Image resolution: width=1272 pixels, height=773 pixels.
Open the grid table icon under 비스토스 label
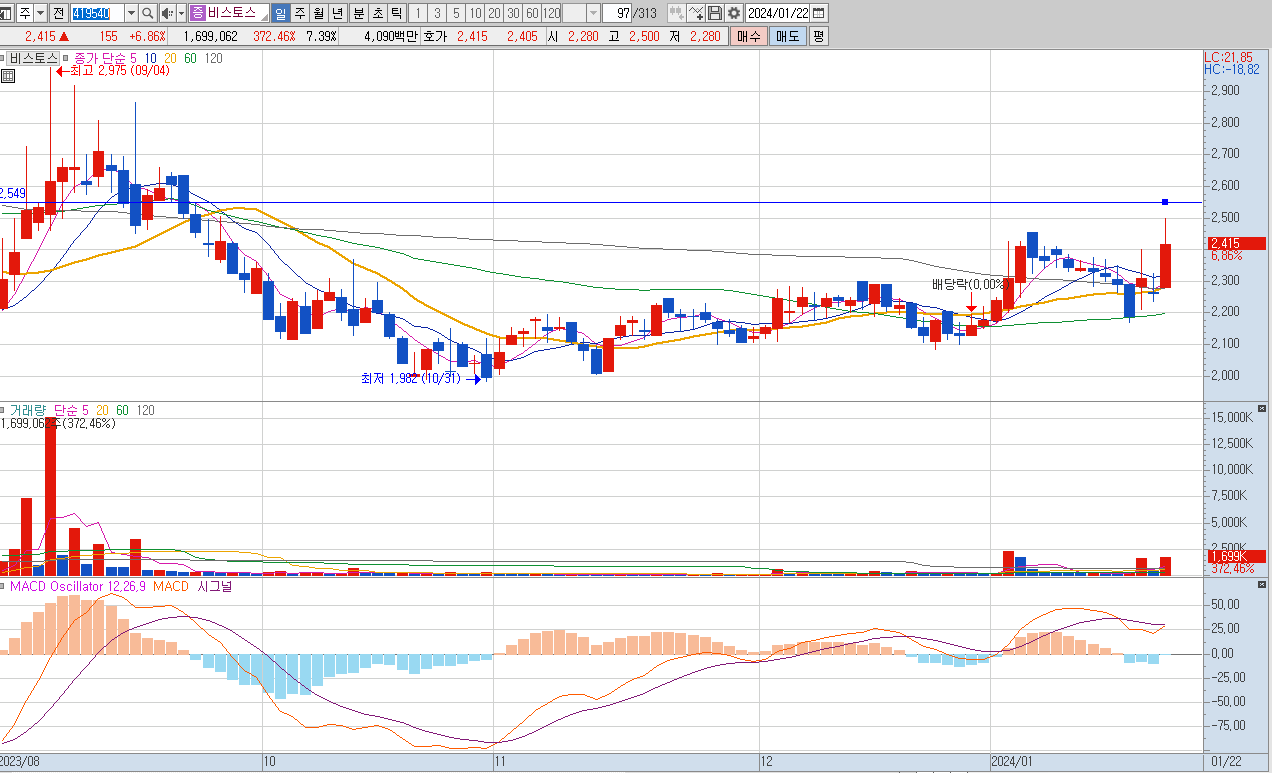point(7,75)
